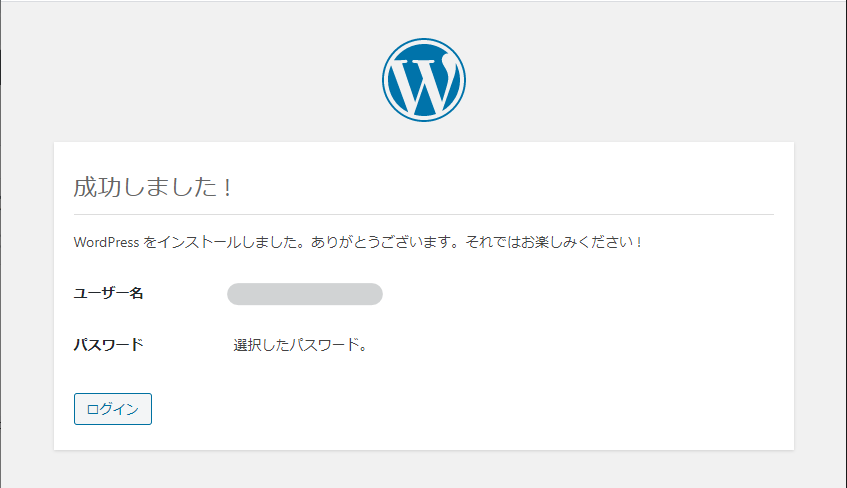Click the ユーザー名 label

point(109,293)
